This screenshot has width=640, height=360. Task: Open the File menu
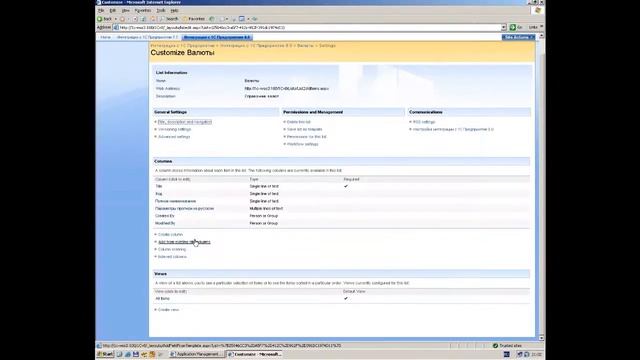(101, 11)
